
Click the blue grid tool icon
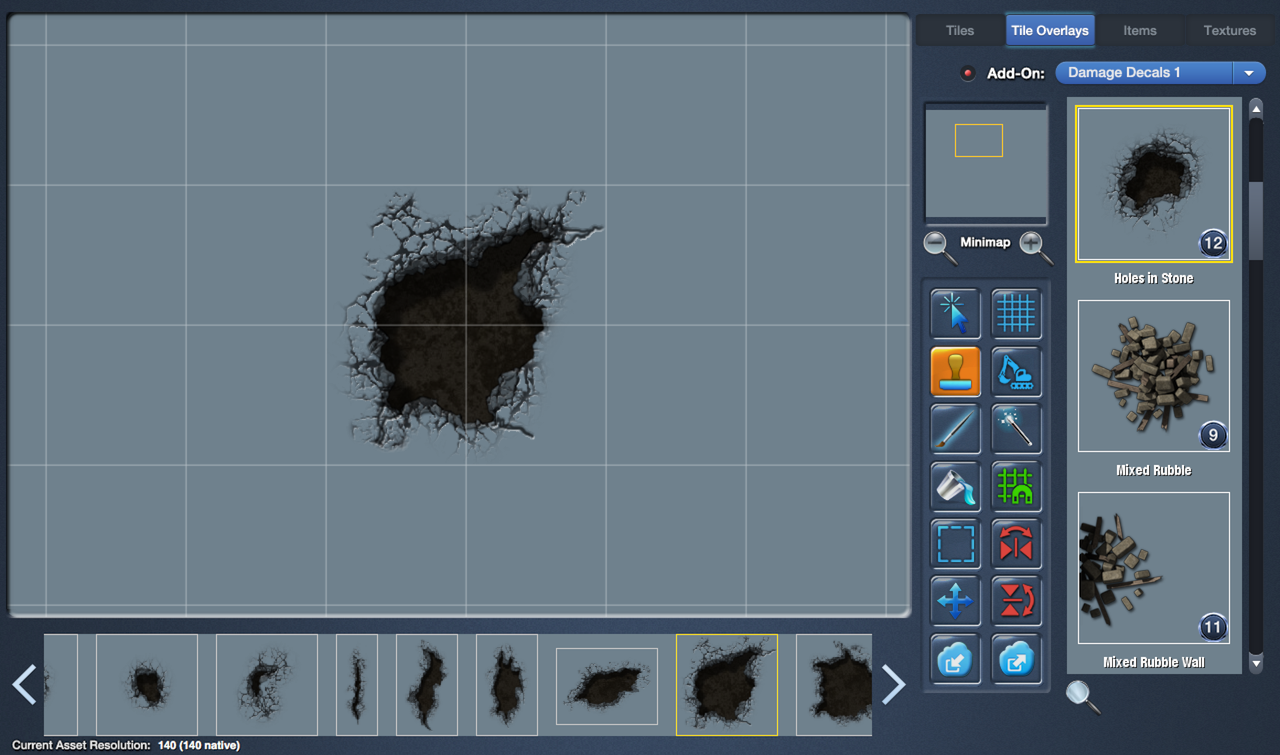1016,314
